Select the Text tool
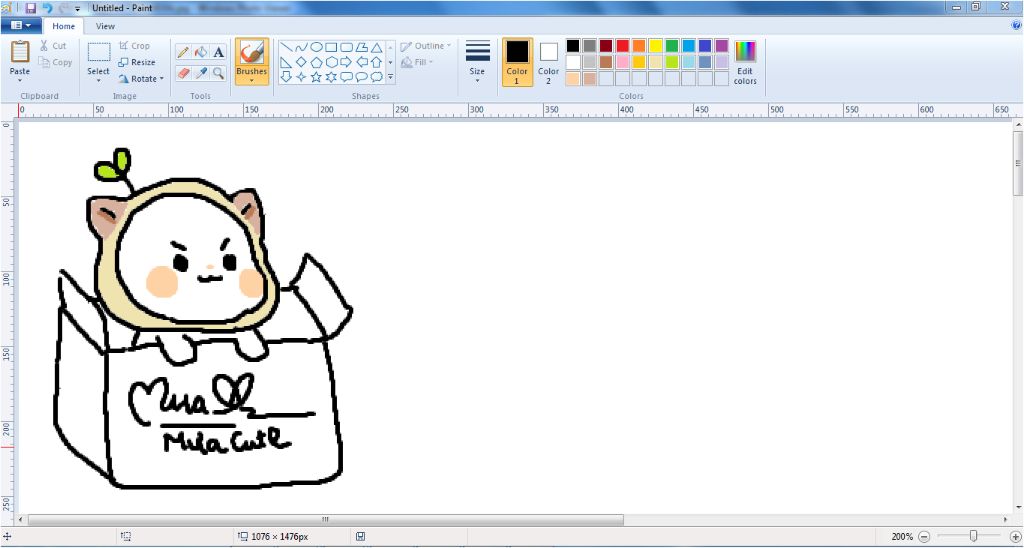 [219, 52]
